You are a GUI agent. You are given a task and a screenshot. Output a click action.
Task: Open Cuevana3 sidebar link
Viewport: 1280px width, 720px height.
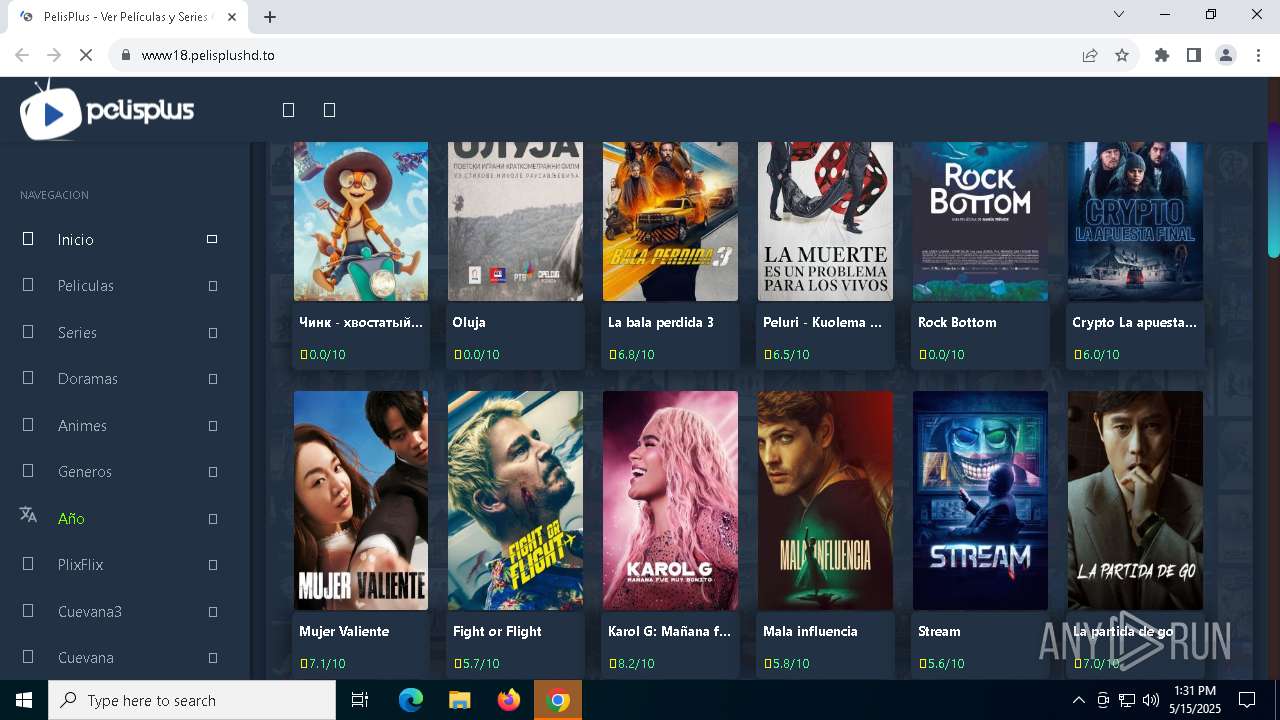[90, 612]
